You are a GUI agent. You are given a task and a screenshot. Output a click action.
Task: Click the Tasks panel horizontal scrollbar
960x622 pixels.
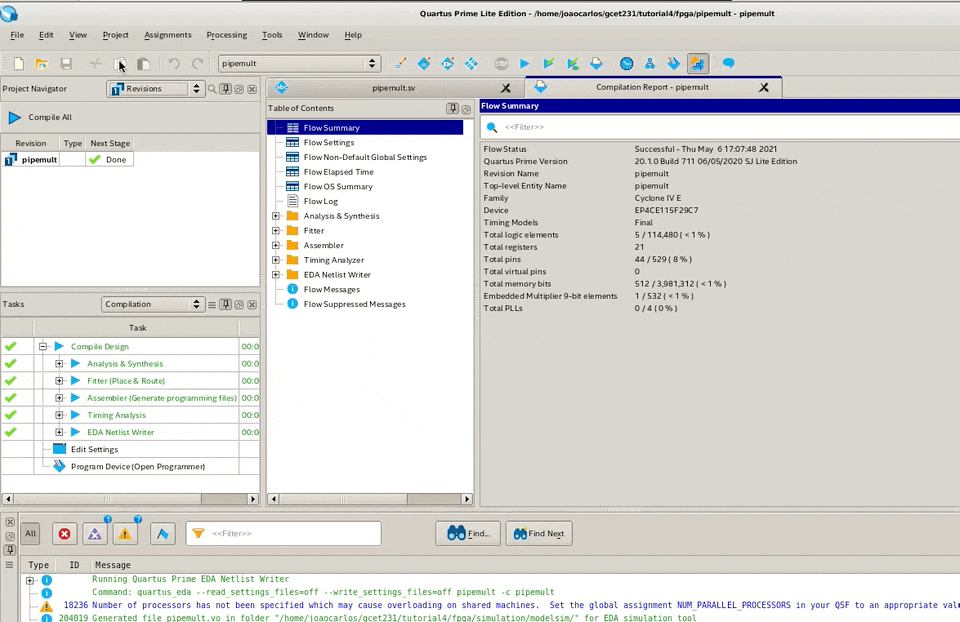click(130, 499)
